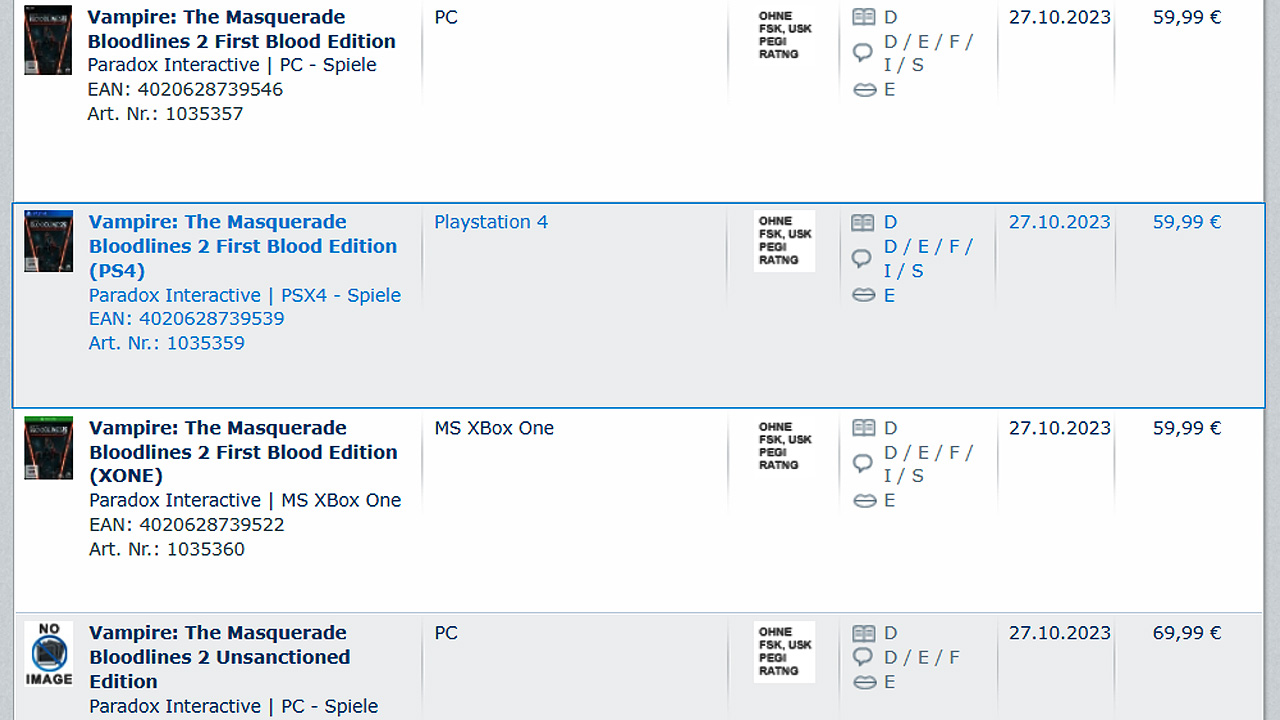
Task: Click the Xbox One edition cover thumbnail
Action: [48, 447]
